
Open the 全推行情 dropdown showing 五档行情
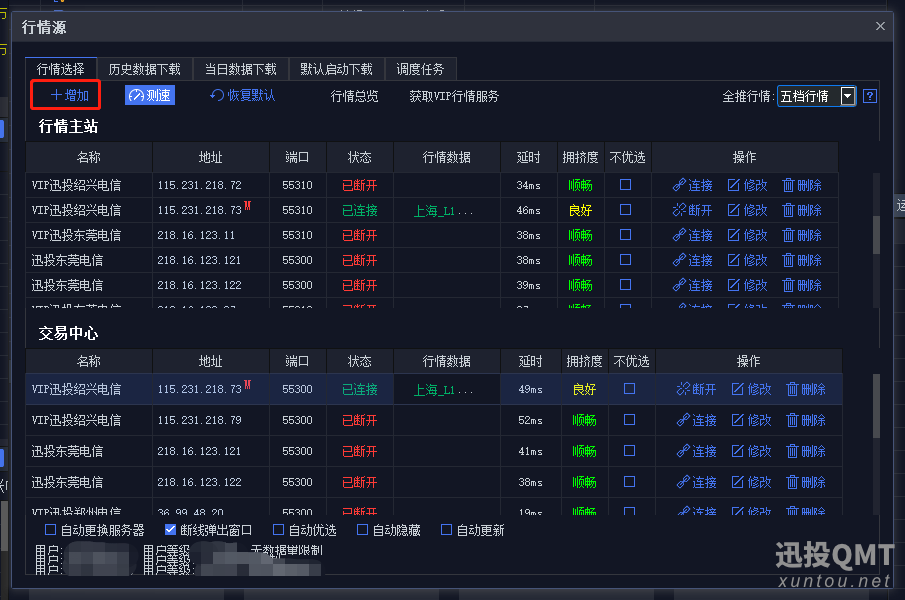coord(816,96)
